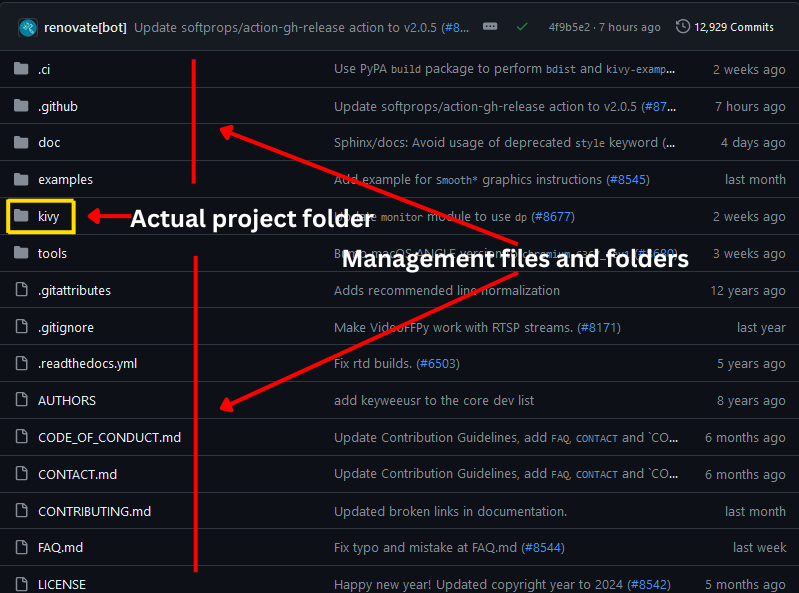
Task: Click the .ci folder icon
Action: [21, 69]
